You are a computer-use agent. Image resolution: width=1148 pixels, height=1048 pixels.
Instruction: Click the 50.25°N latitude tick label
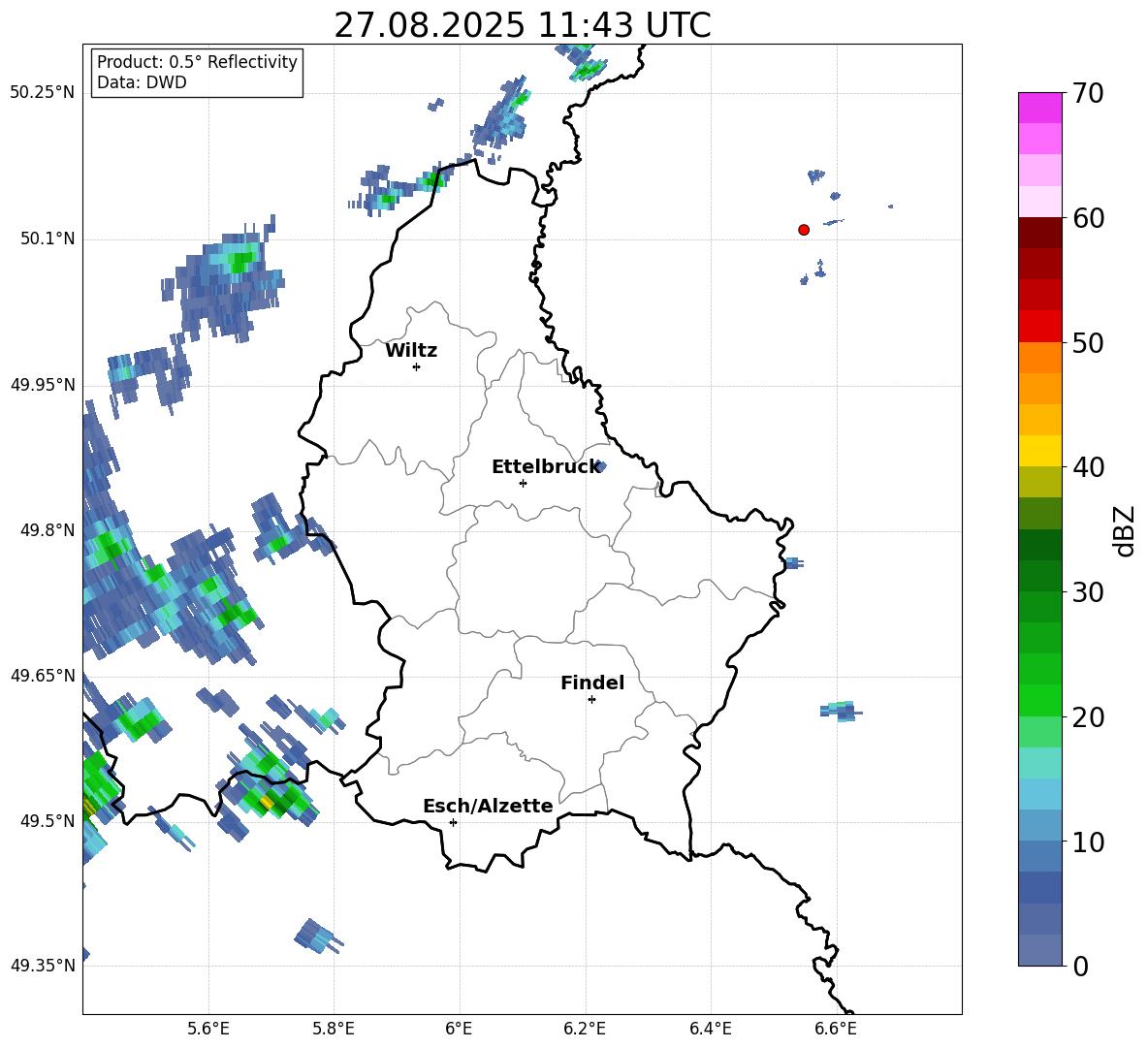point(43,93)
